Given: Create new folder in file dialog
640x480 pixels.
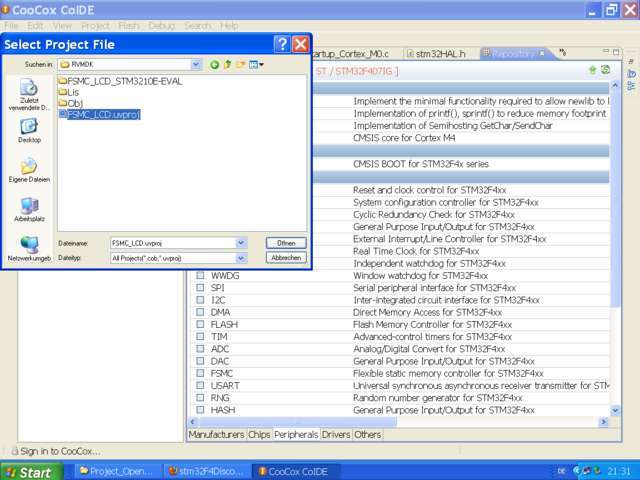Looking at the screenshot, I should 240,64.
